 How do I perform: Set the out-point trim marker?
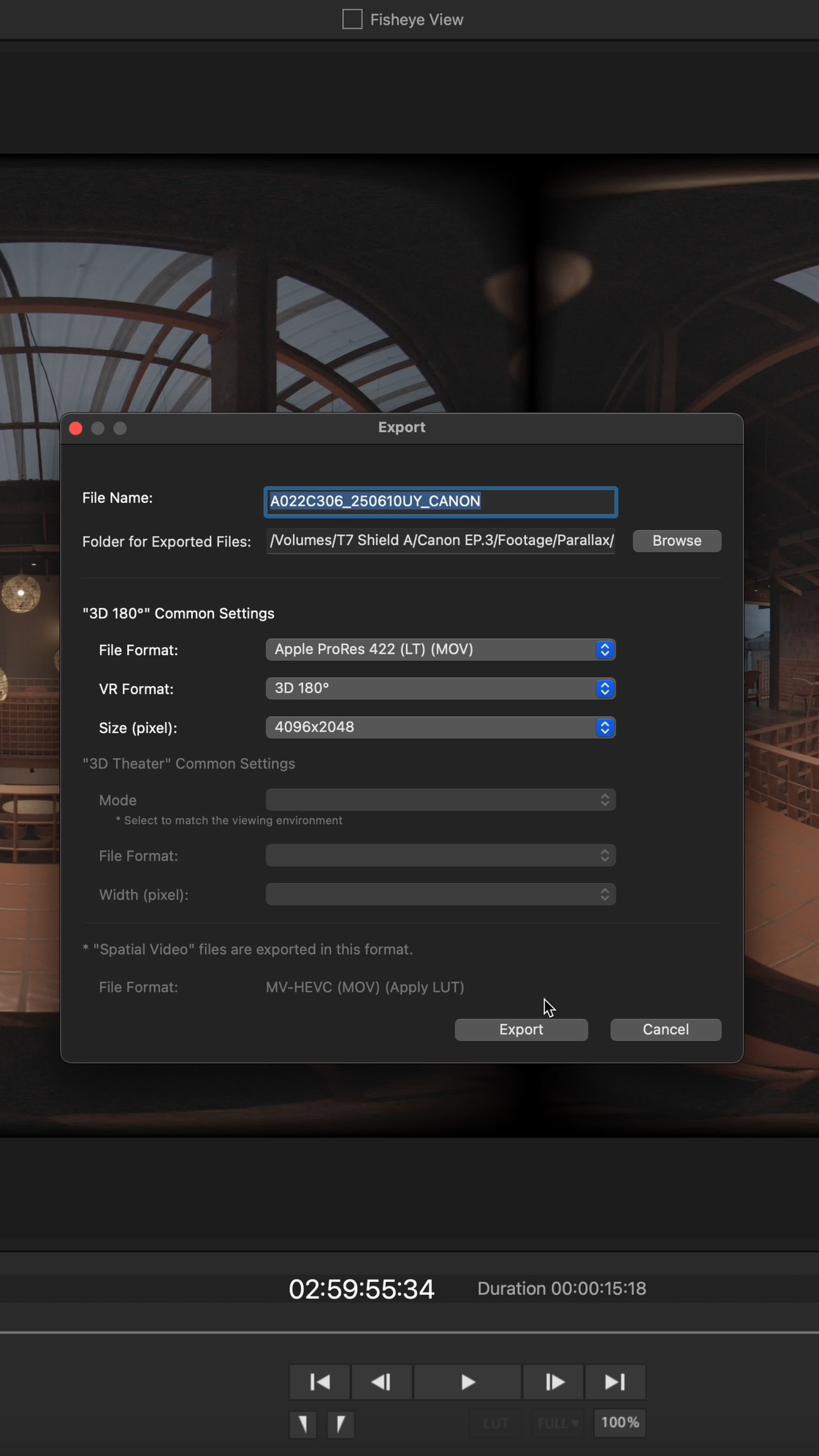(x=340, y=1424)
